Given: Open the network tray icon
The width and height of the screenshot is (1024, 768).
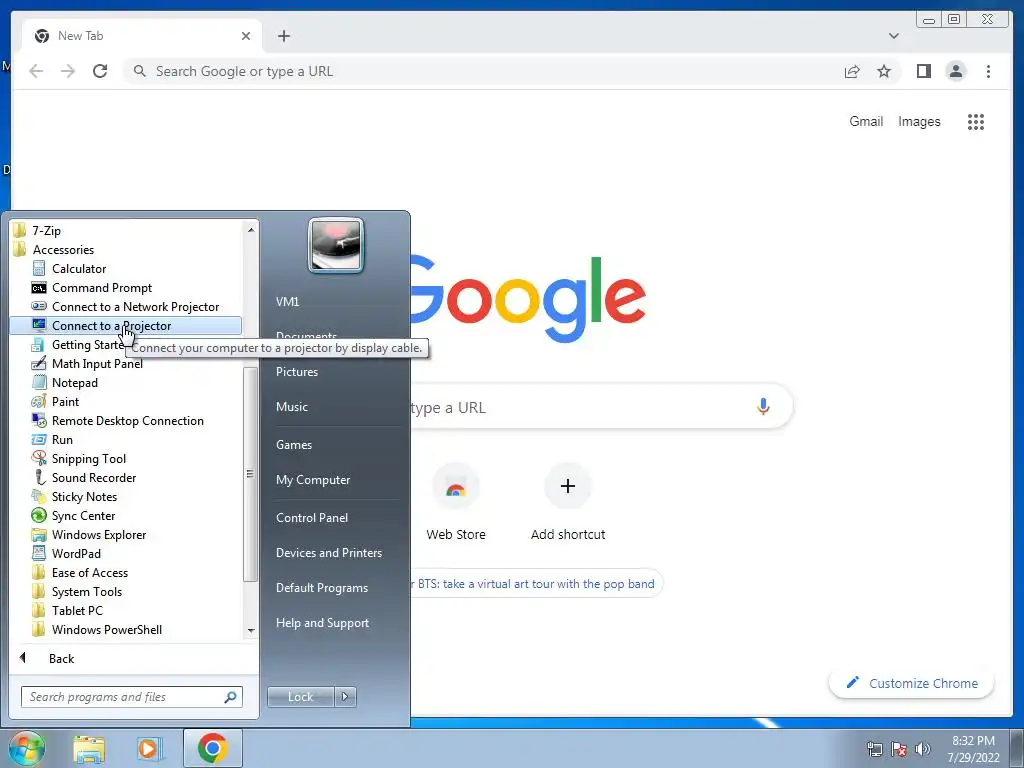Looking at the screenshot, I should pos(874,749).
